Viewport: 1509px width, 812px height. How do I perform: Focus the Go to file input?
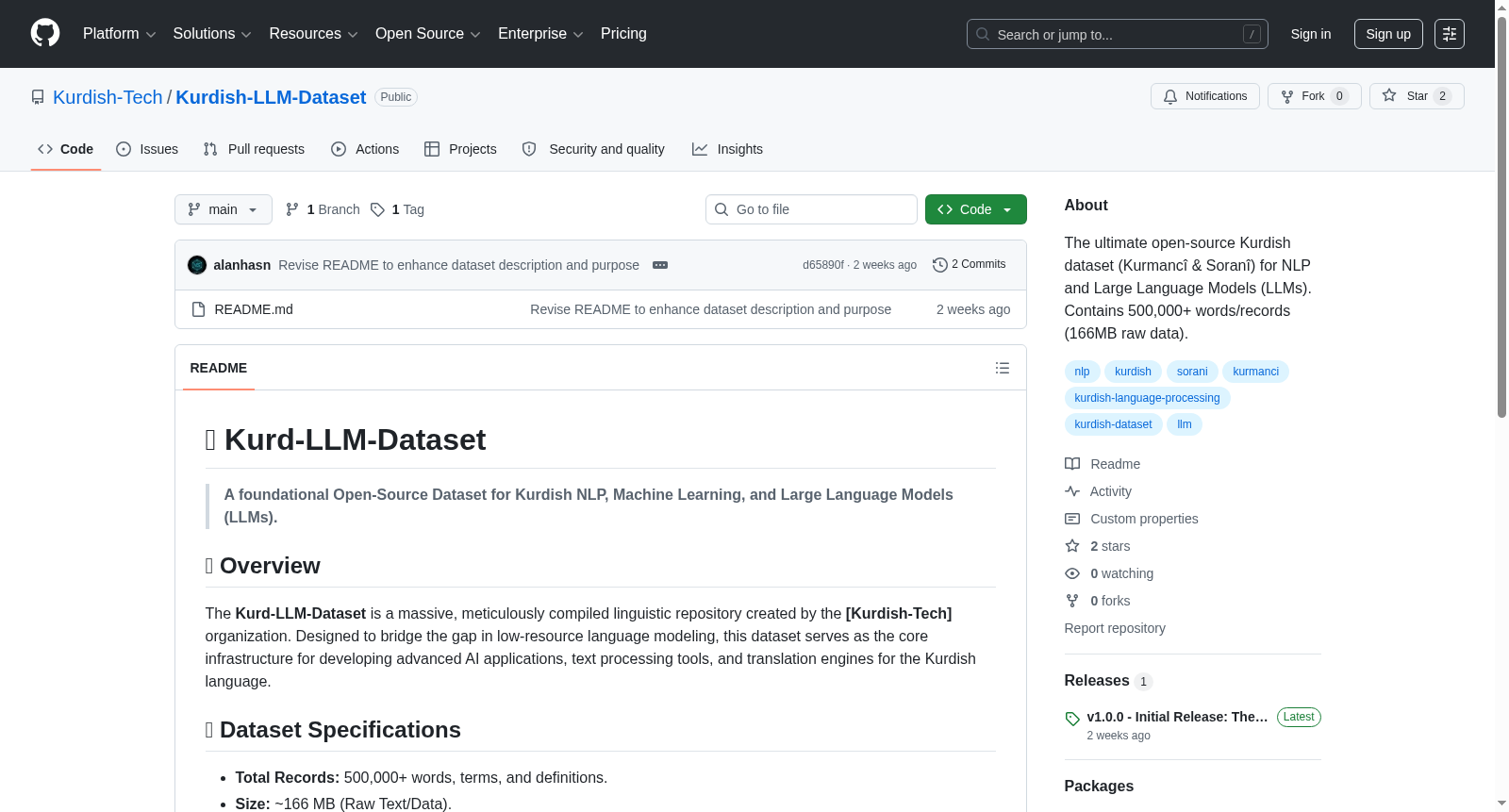[811, 209]
